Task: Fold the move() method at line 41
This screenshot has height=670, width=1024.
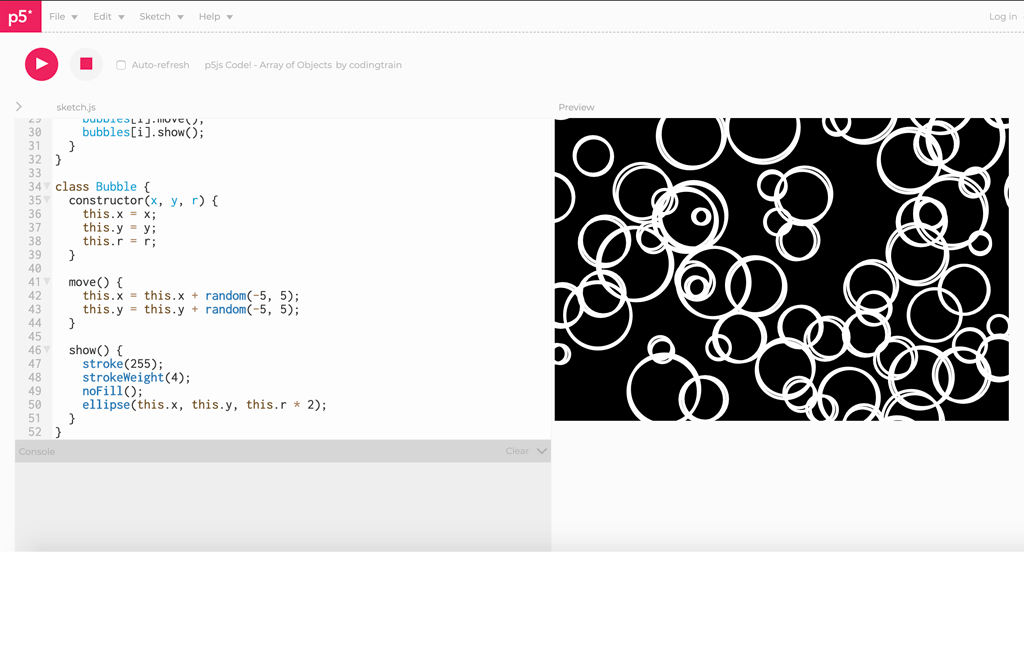Action: pyautogui.click(x=47, y=282)
